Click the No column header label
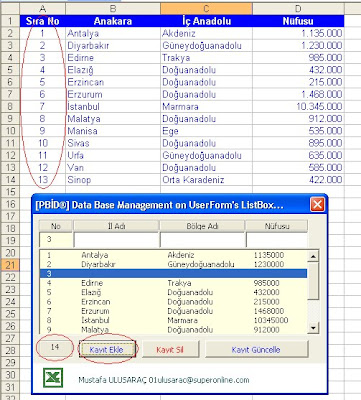 click(x=55, y=226)
